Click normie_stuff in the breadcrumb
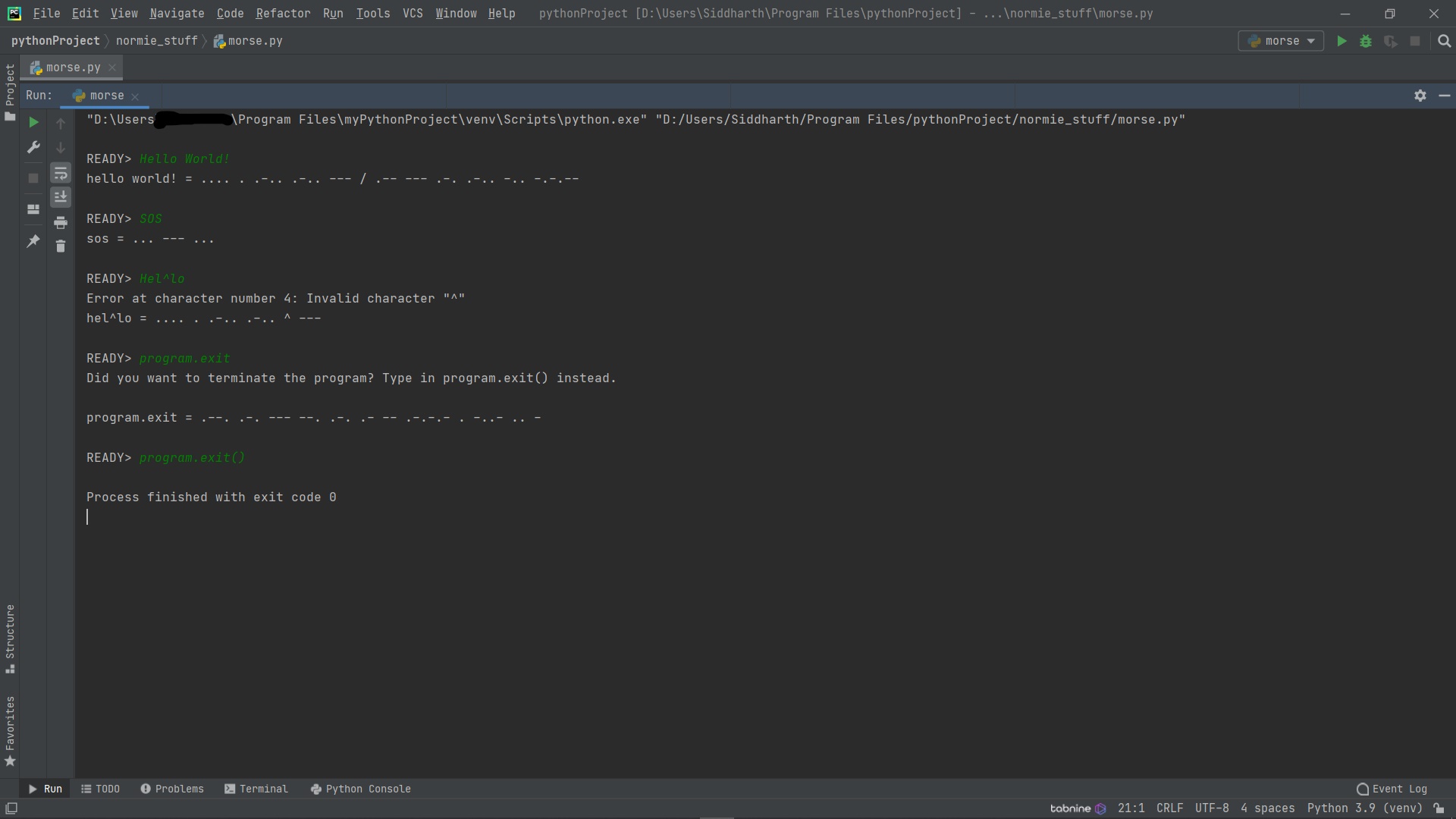The width and height of the screenshot is (1456, 819). 157,41
